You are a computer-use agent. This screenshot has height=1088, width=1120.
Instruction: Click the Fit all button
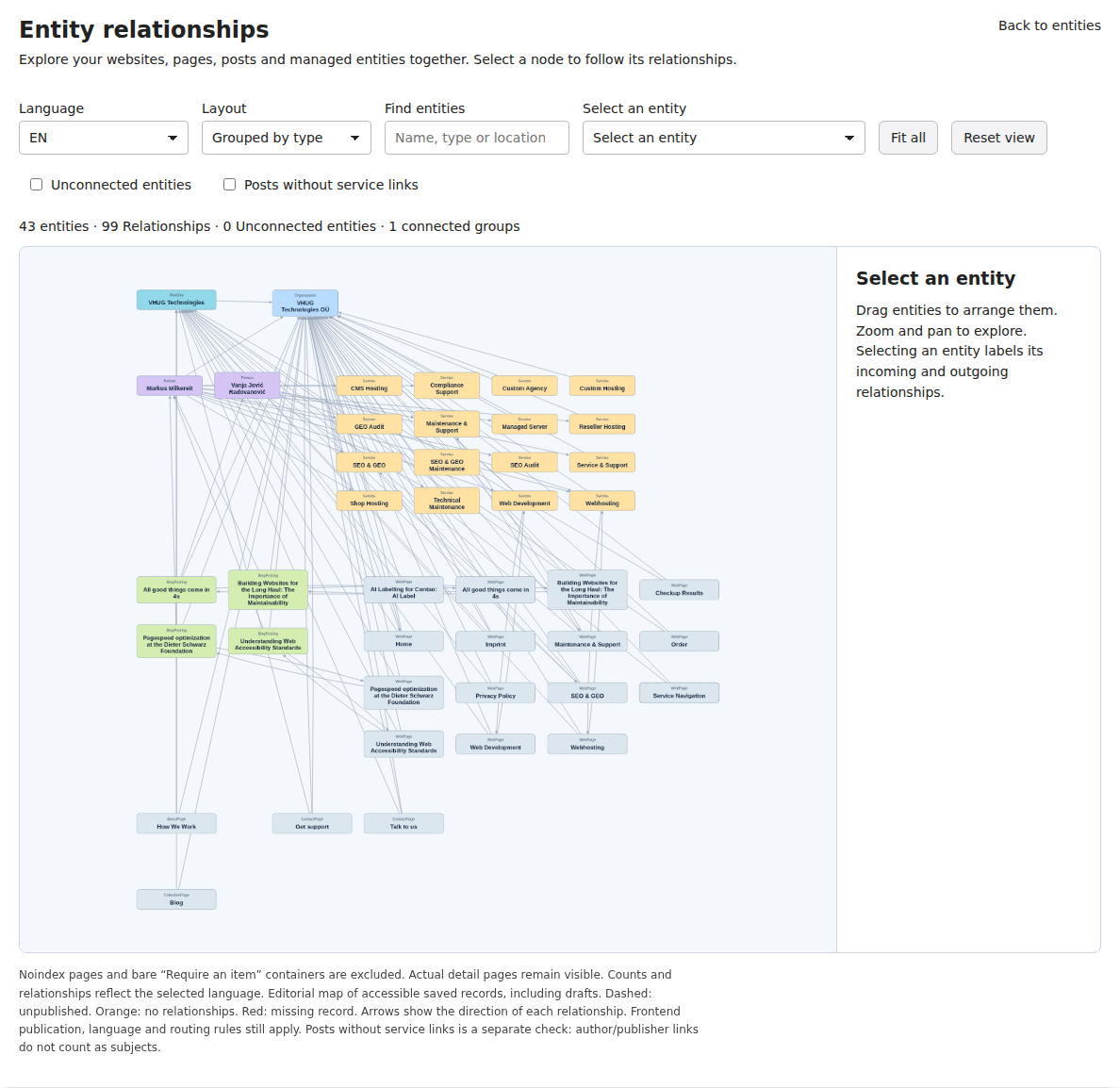point(908,138)
